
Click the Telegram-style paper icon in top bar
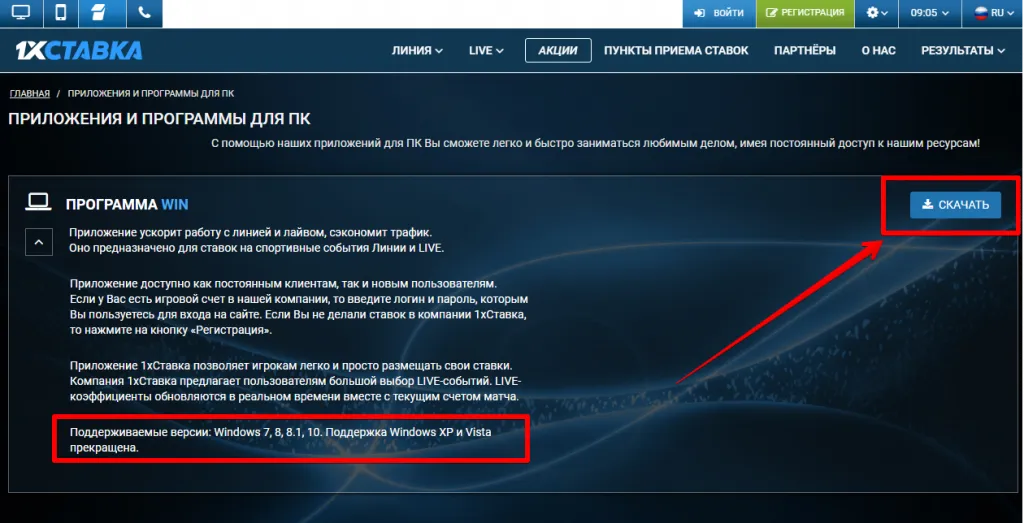pyautogui.click(x=99, y=13)
